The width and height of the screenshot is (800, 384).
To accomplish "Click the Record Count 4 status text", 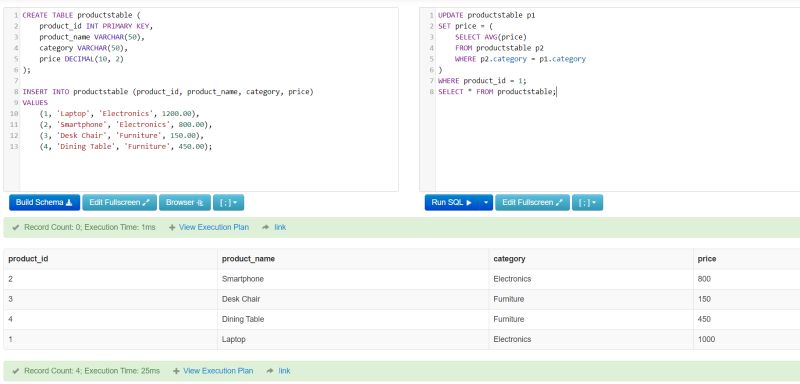I will 92,371.
